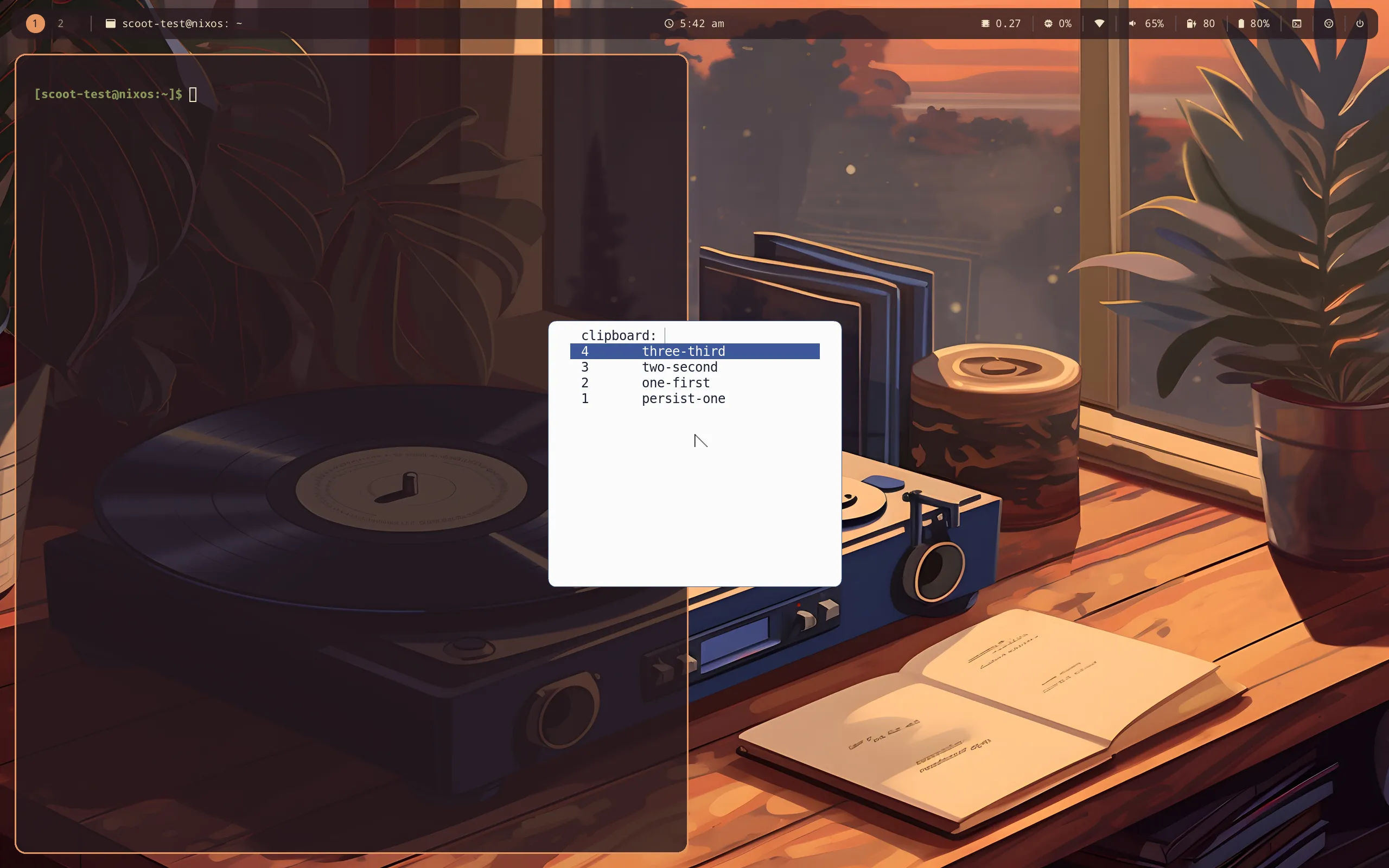Select clipboard entry one-first

click(x=694, y=383)
